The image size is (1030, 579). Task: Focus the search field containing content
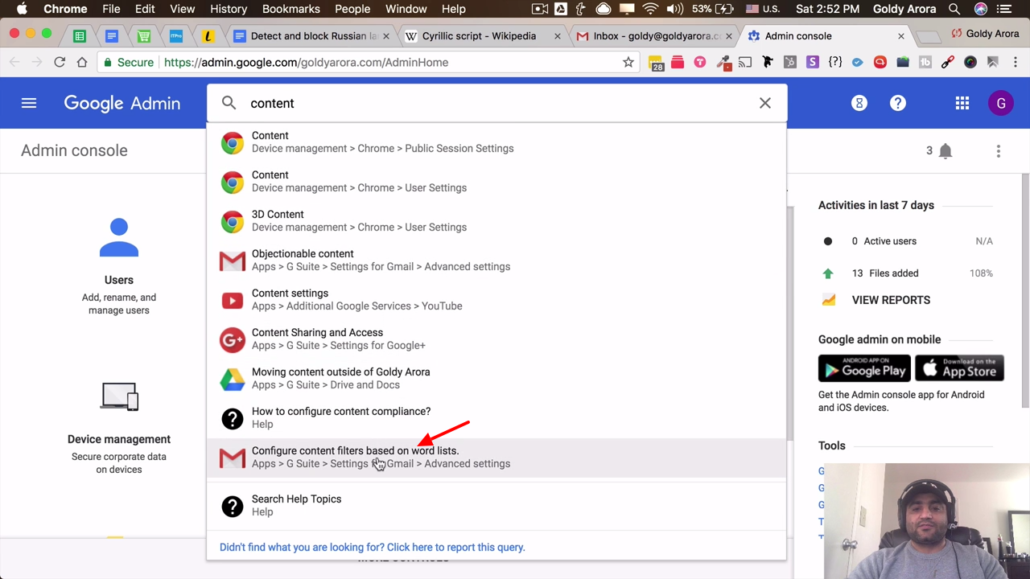(x=497, y=103)
